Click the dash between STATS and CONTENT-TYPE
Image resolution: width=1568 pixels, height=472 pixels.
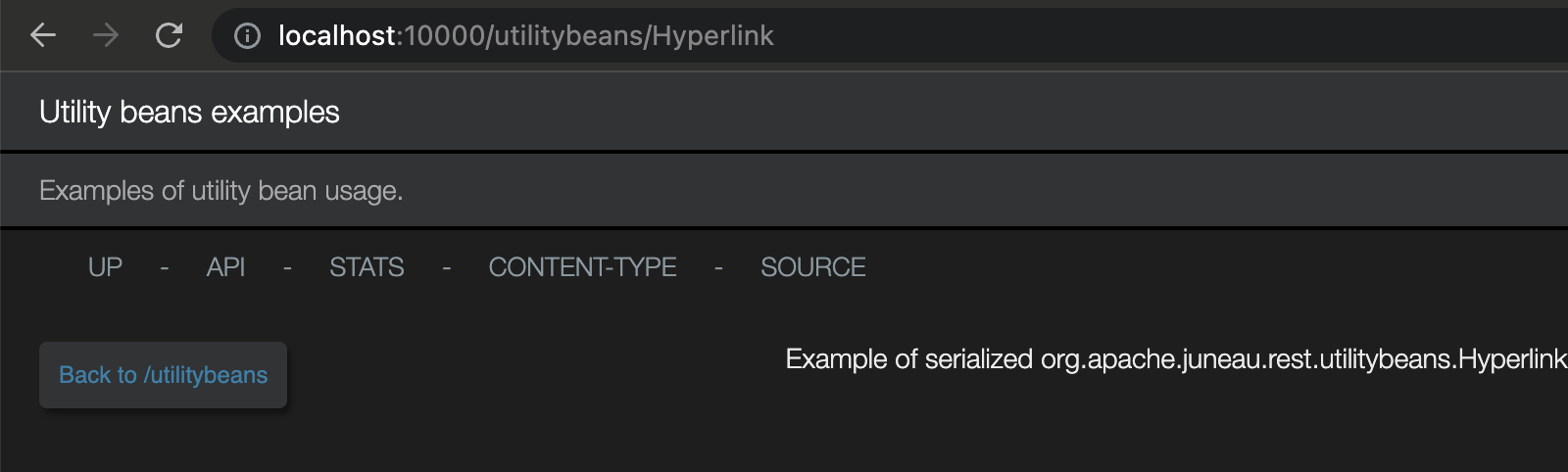point(447,267)
